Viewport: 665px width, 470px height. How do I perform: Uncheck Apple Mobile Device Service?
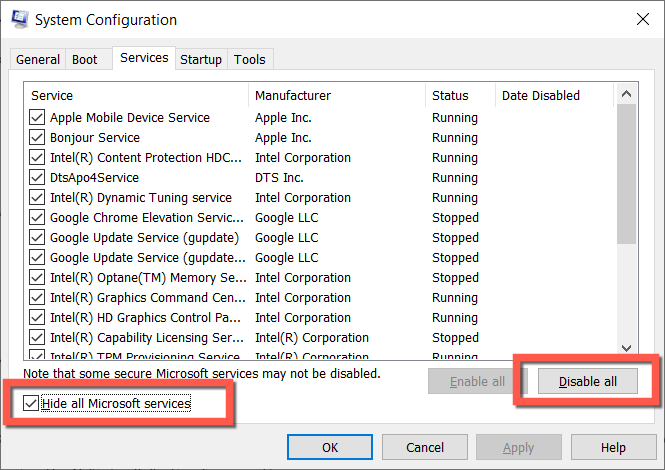pyautogui.click(x=37, y=118)
